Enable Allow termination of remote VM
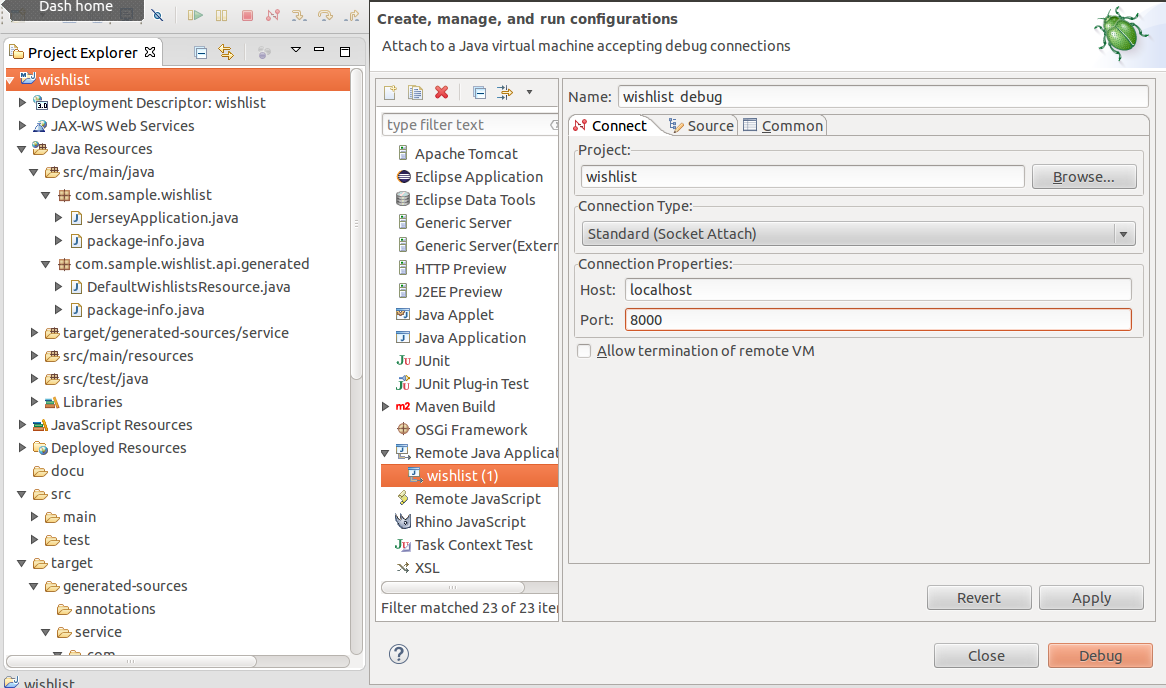Image resolution: width=1166 pixels, height=688 pixels. tap(584, 351)
